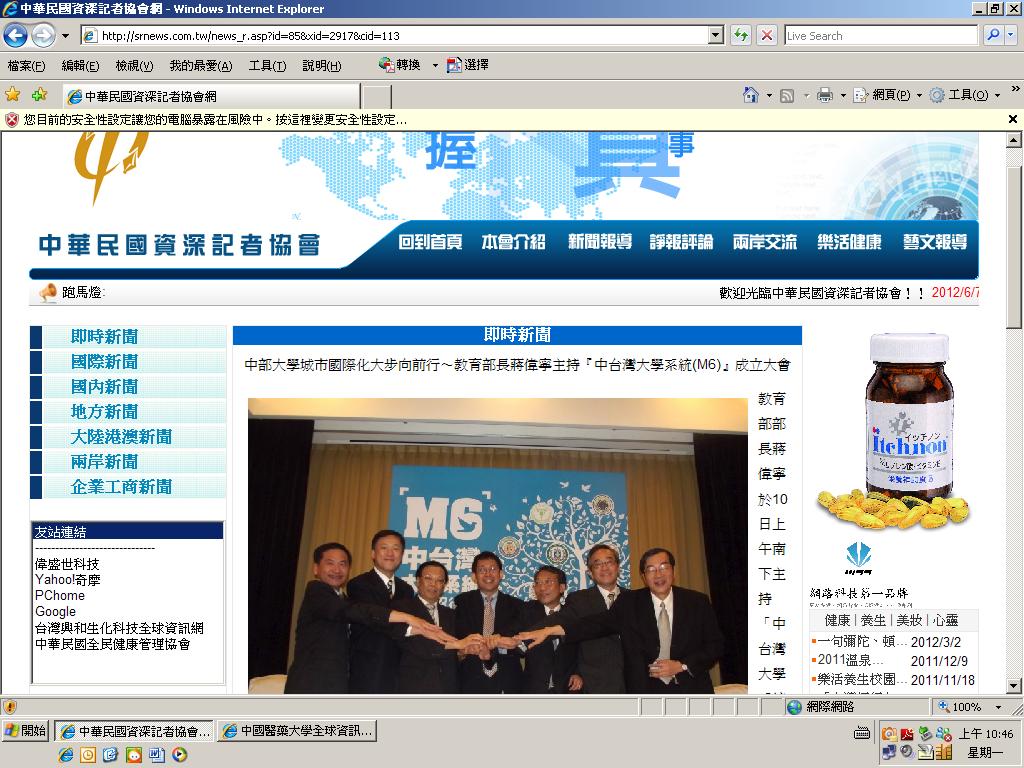Click the browser Forward arrow button
The height and width of the screenshot is (768, 1024).
point(43,35)
